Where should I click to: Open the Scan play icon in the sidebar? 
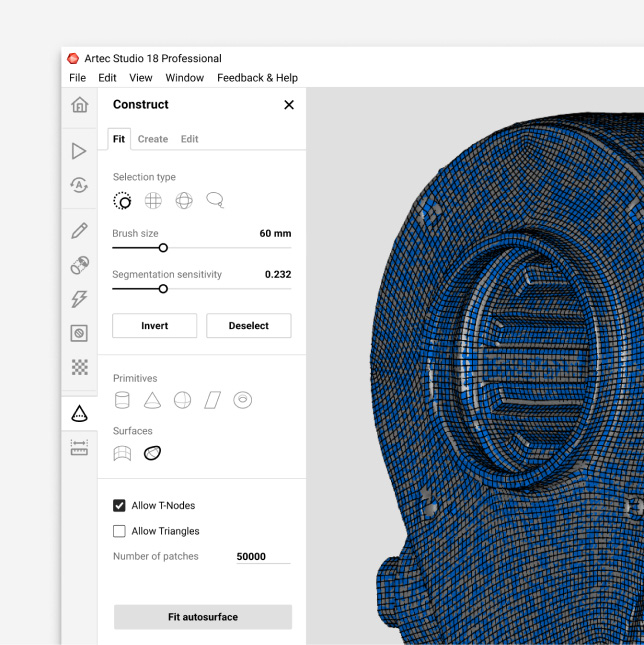coord(79,151)
